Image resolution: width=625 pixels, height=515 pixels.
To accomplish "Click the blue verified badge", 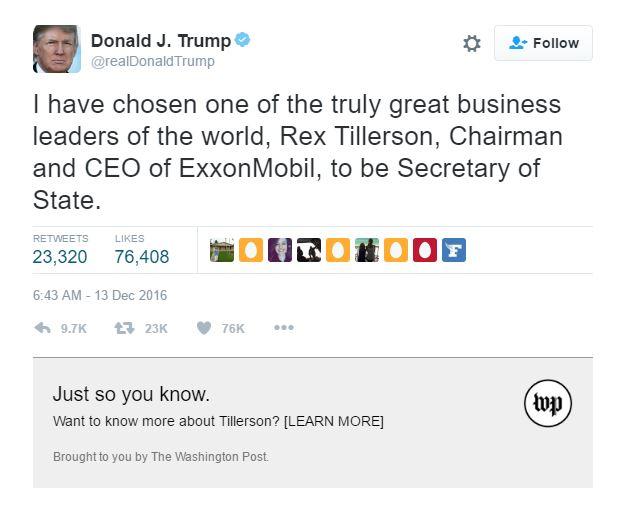I will [x=243, y=41].
